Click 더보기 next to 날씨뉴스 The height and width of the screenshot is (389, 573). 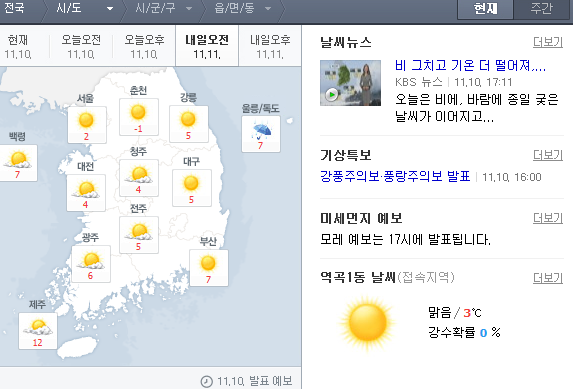pyautogui.click(x=548, y=42)
